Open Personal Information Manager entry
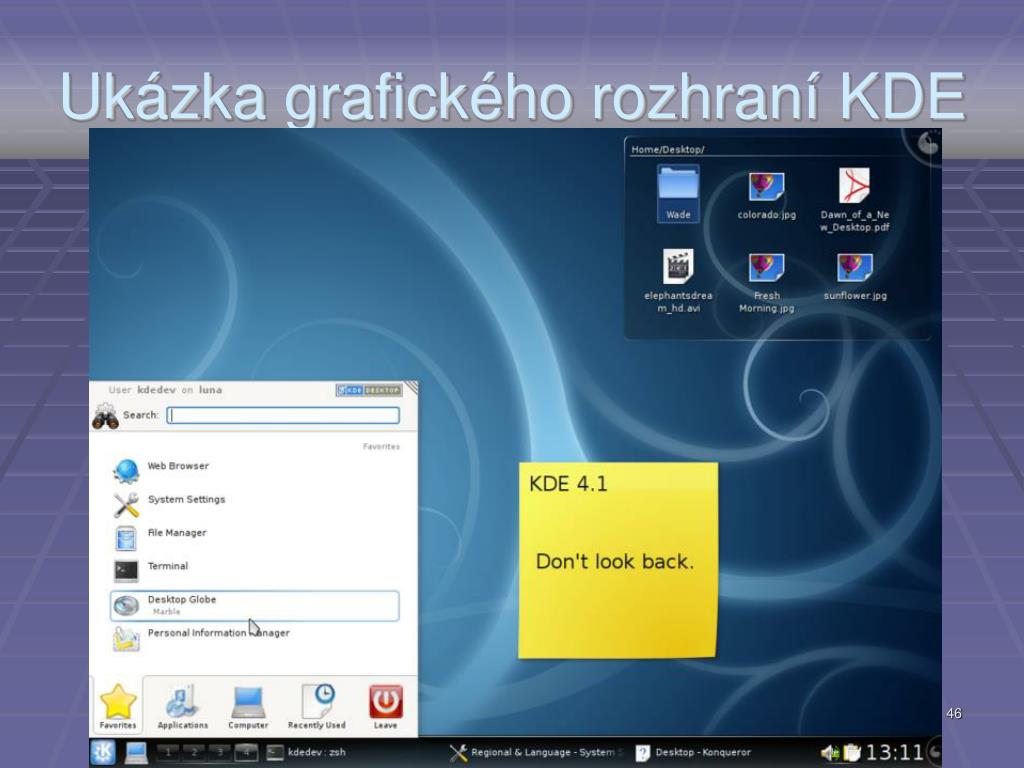This screenshot has height=768, width=1024. [255, 637]
